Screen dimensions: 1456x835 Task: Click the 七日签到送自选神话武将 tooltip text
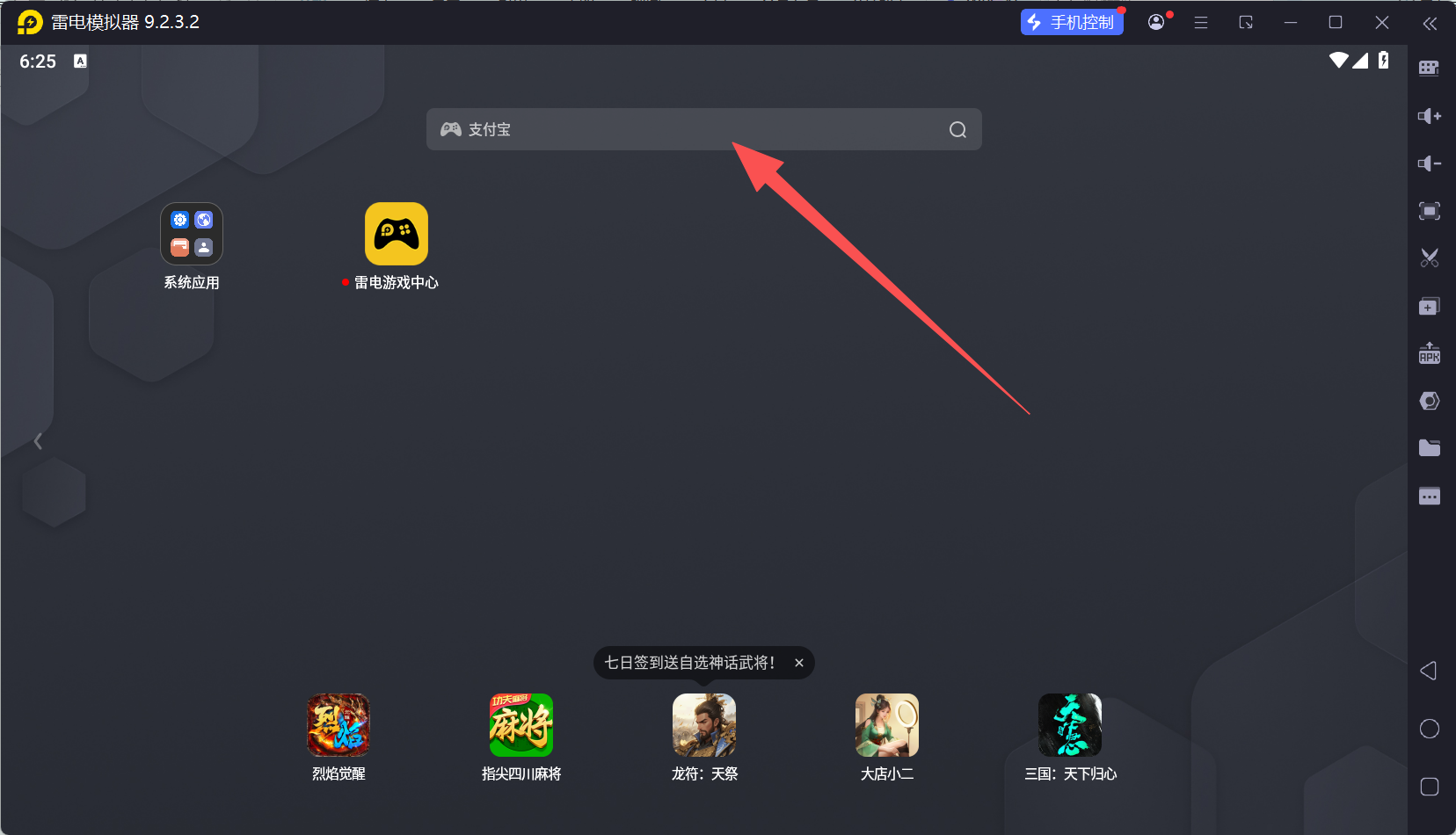point(689,663)
